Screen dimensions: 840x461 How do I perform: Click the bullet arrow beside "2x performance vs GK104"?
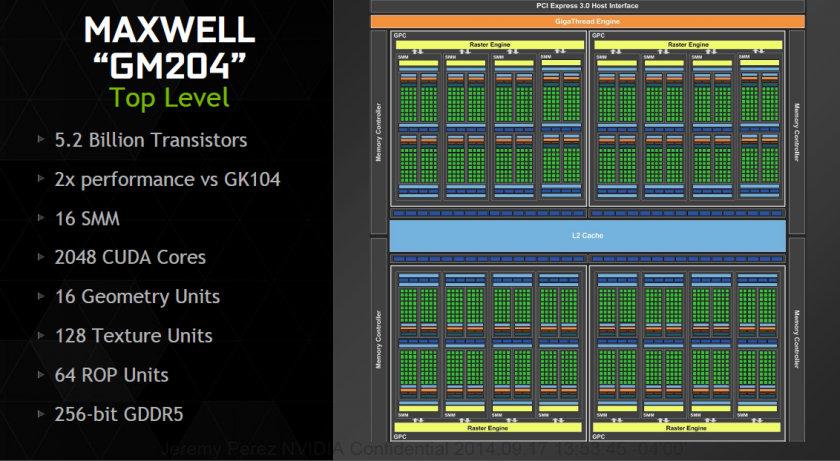click(41, 178)
